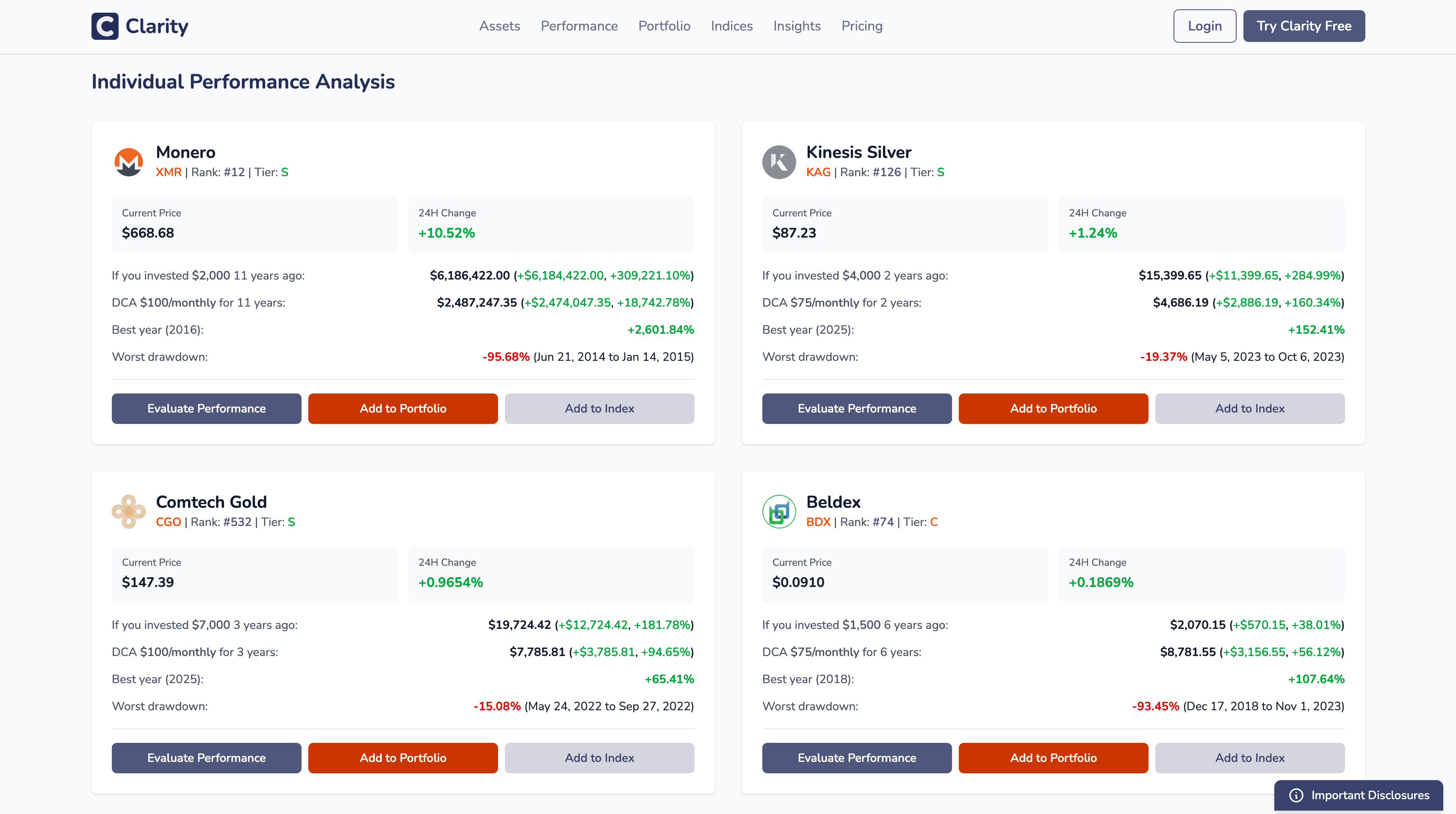Click the XMR ticker link

tap(169, 172)
